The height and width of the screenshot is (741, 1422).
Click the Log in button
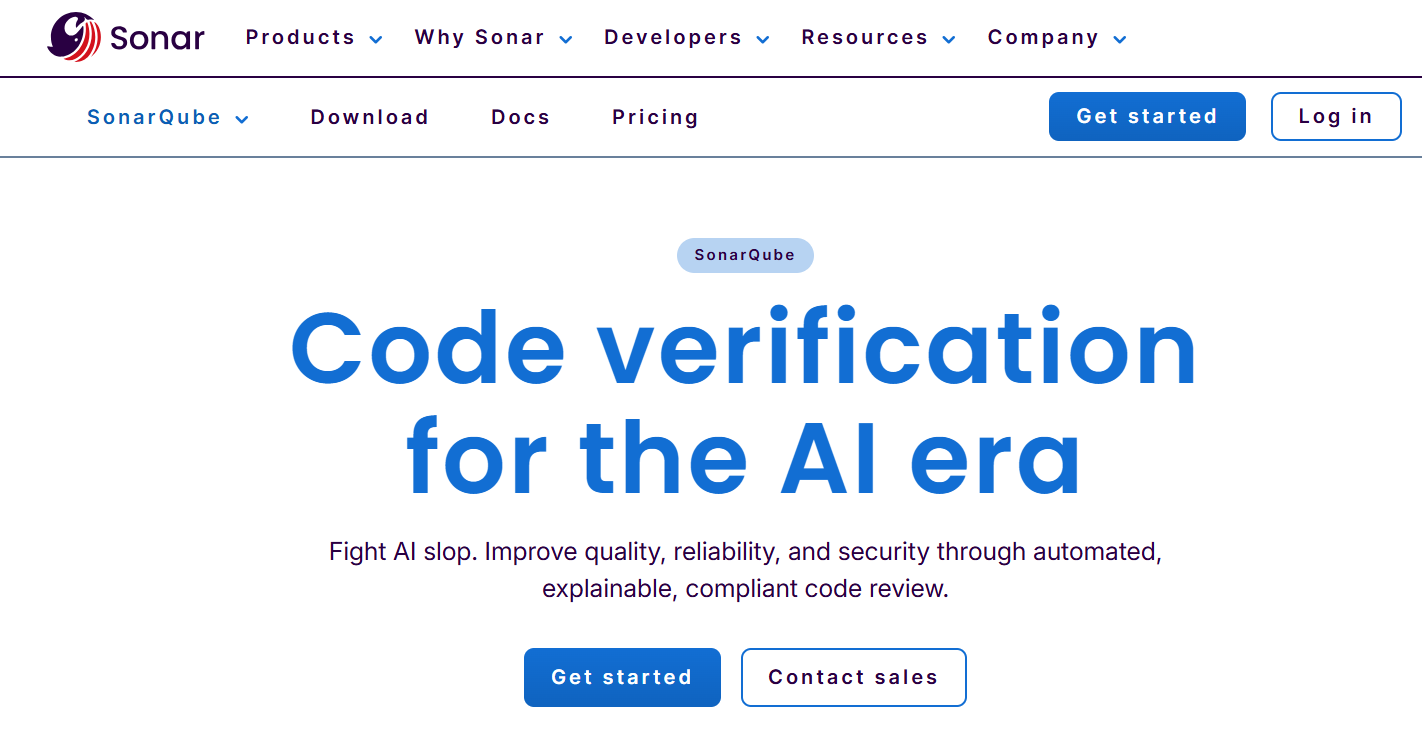(x=1336, y=116)
